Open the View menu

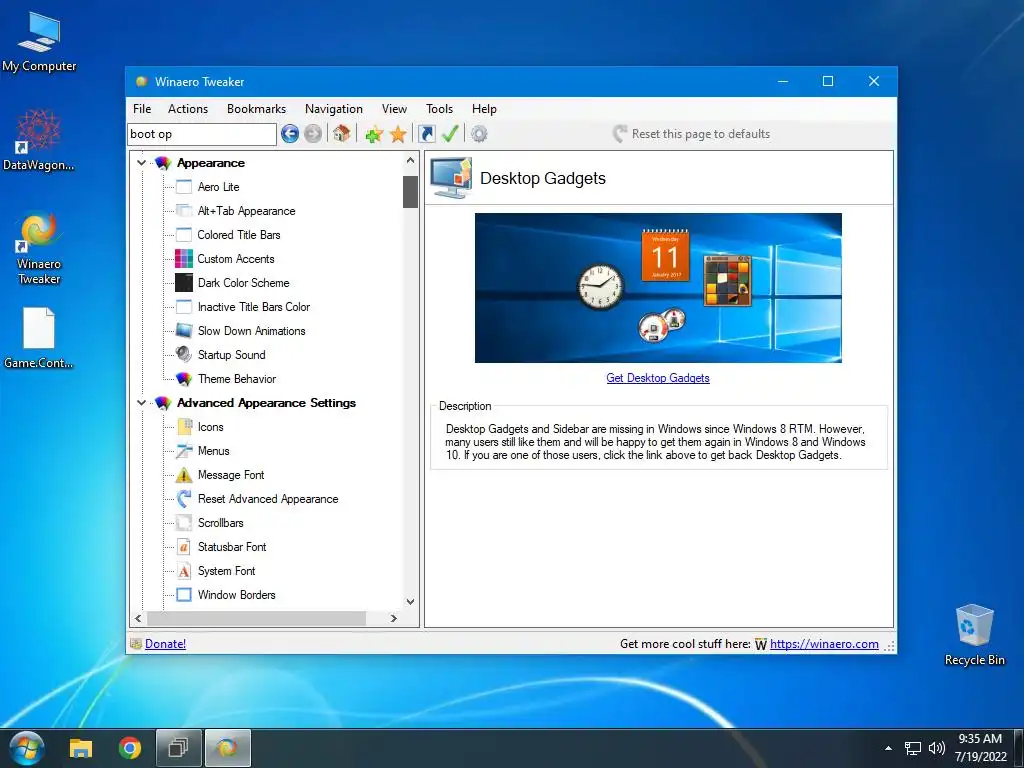[394, 109]
